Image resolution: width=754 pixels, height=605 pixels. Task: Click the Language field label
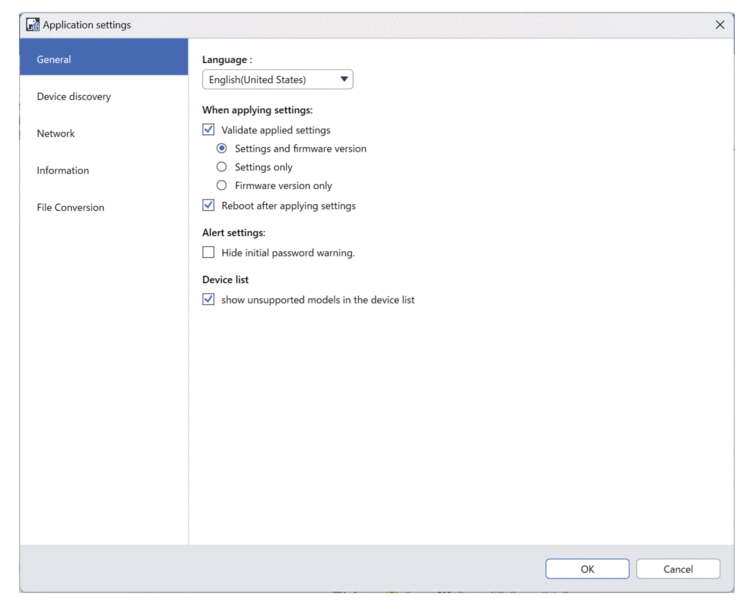point(227,60)
